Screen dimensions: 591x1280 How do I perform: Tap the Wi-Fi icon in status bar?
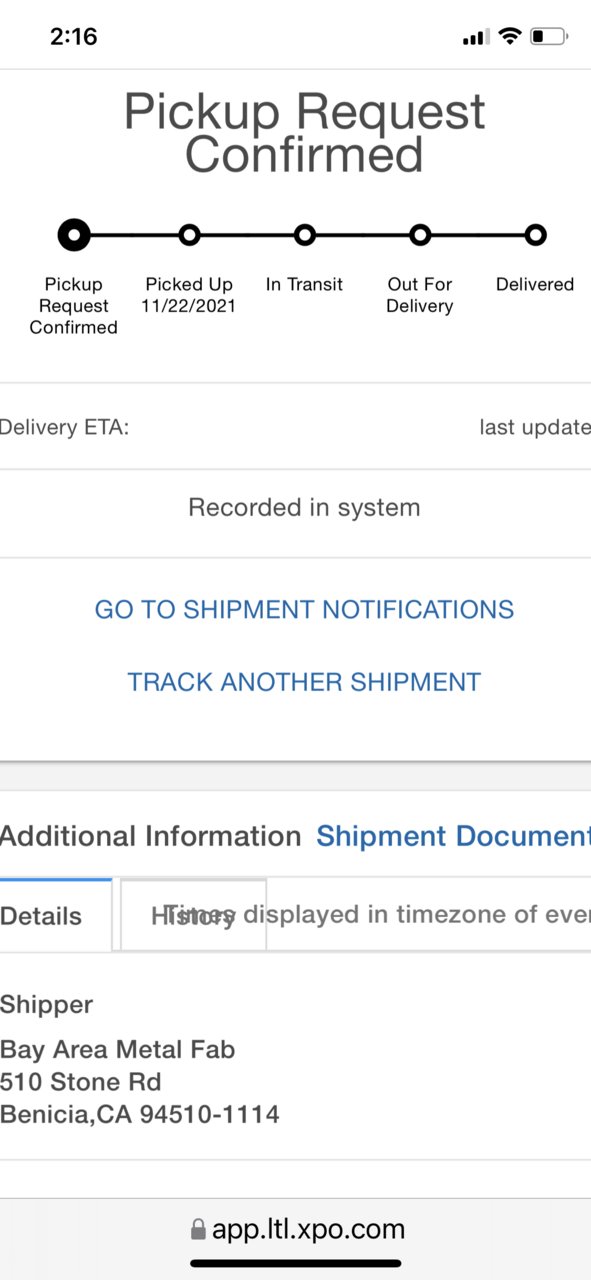coord(510,37)
